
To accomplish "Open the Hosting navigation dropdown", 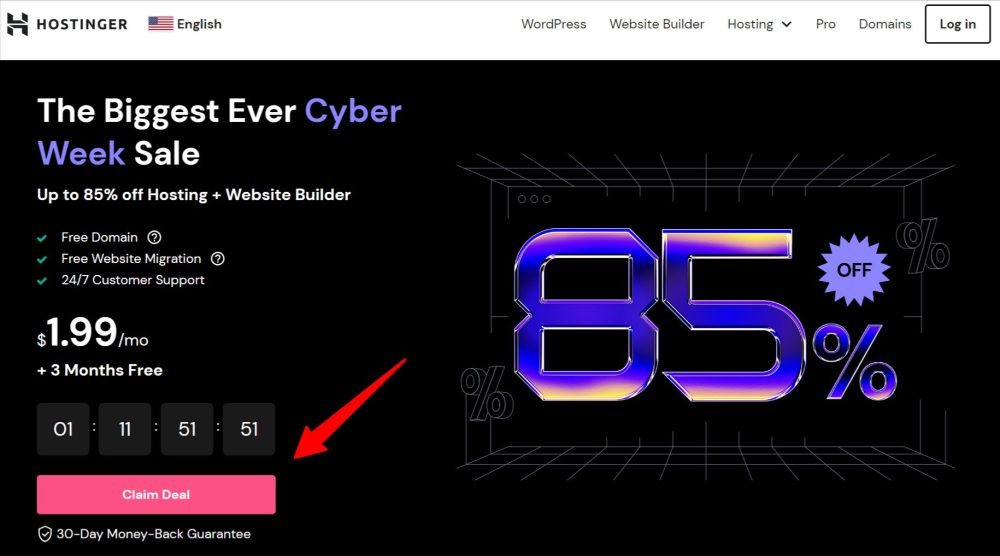I will [x=759, y=24].
